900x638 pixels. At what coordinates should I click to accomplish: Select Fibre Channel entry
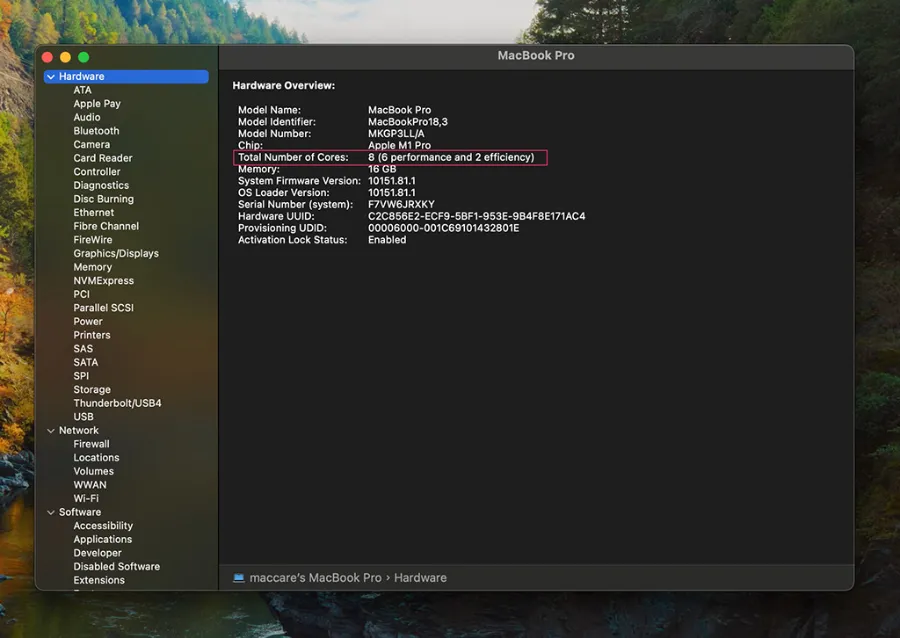click(106, 226)
